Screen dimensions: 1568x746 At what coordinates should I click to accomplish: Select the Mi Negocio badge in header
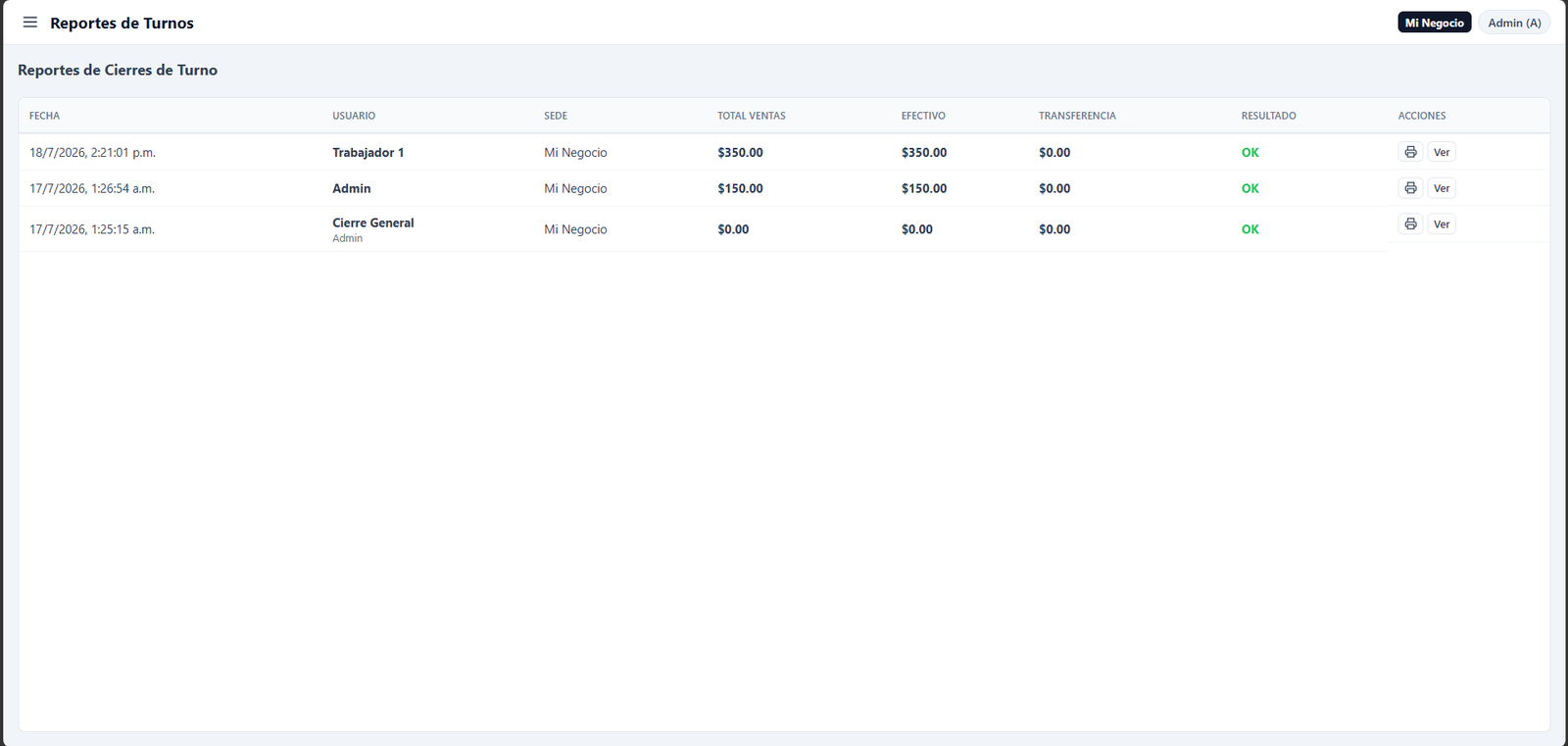click(x=1434, y=23)
